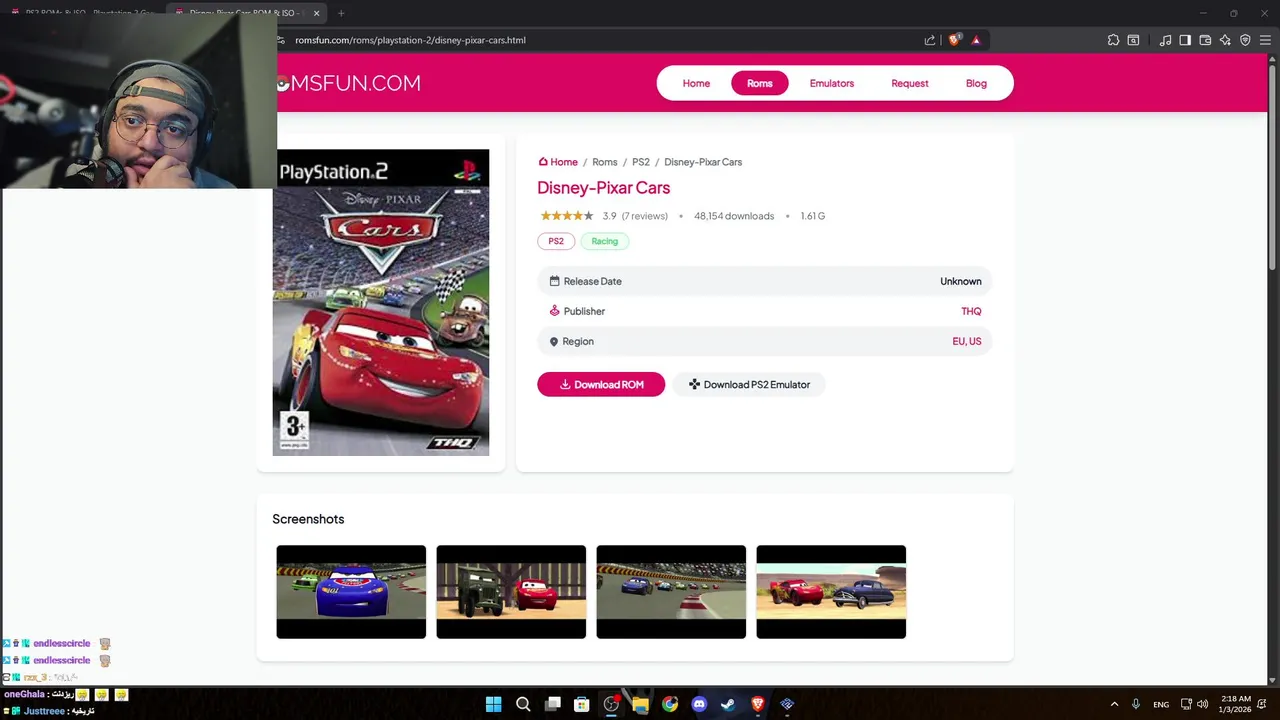Image resolution: width=1280 pixels, height=720 pixels.
Task: Click the ROMSFUN.COM site logo
Action: (350, 83)
